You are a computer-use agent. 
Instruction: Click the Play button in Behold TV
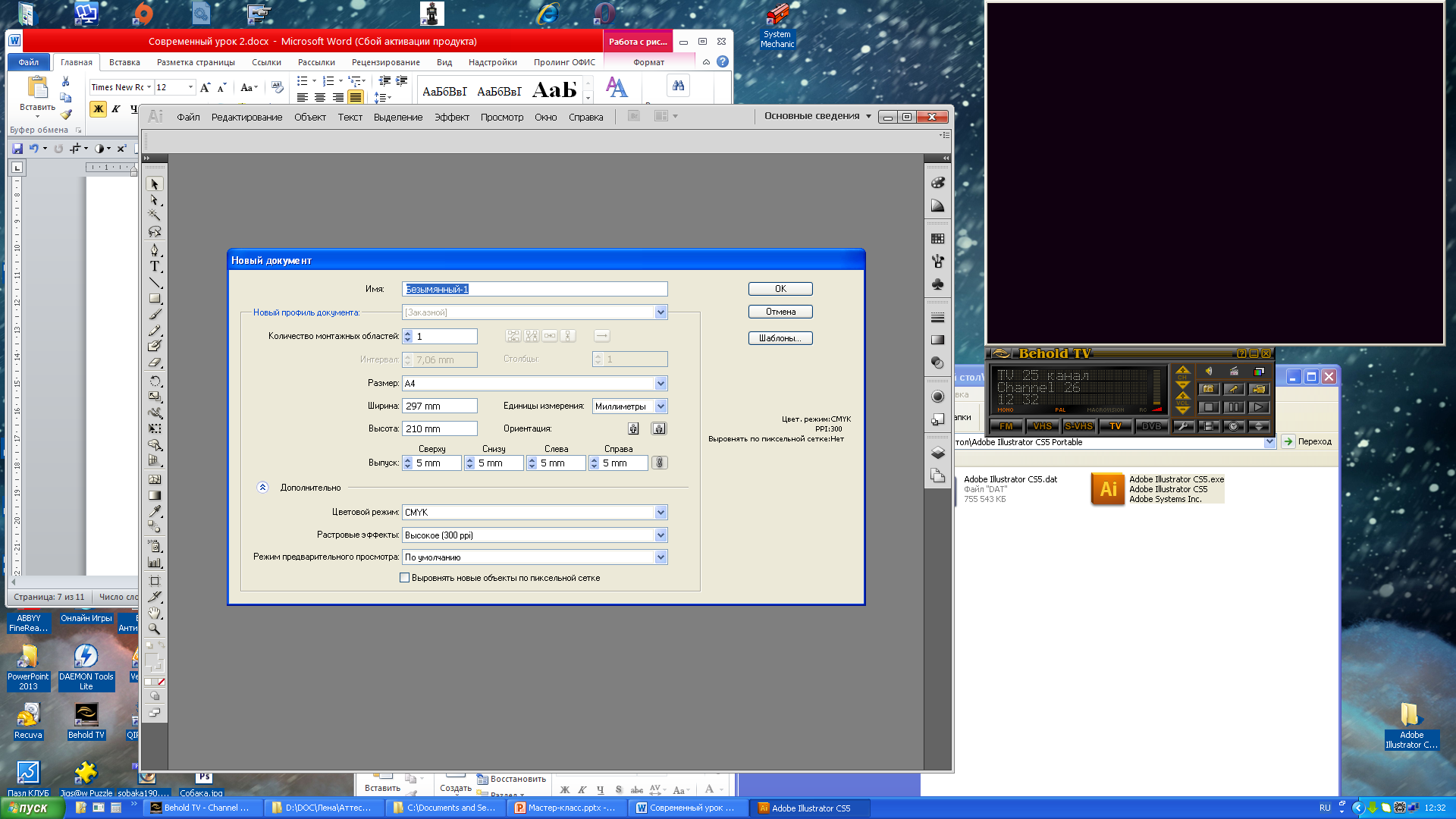[x=1259, y=407]
